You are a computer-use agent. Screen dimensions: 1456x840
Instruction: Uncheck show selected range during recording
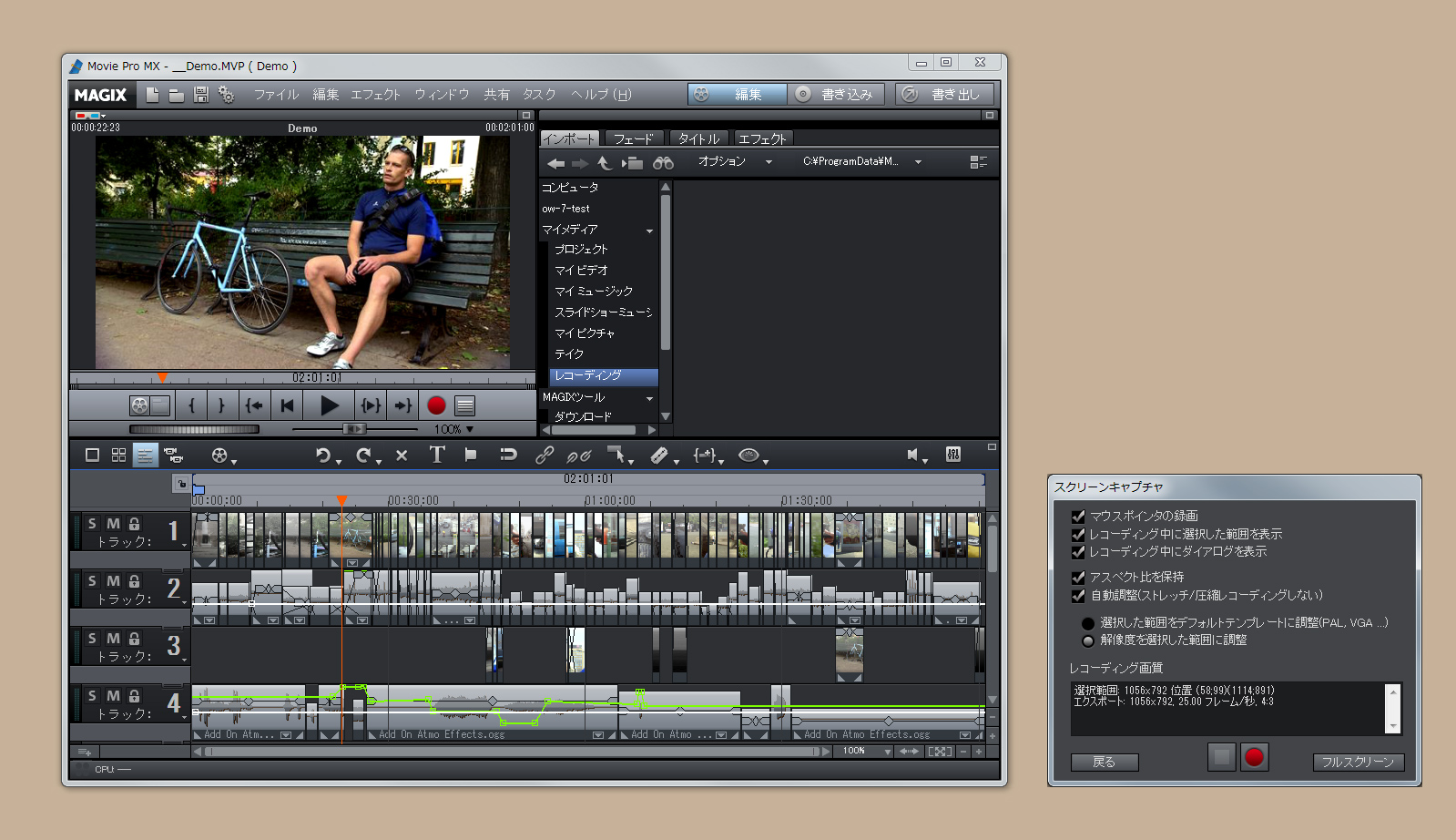click(1078, 534)
